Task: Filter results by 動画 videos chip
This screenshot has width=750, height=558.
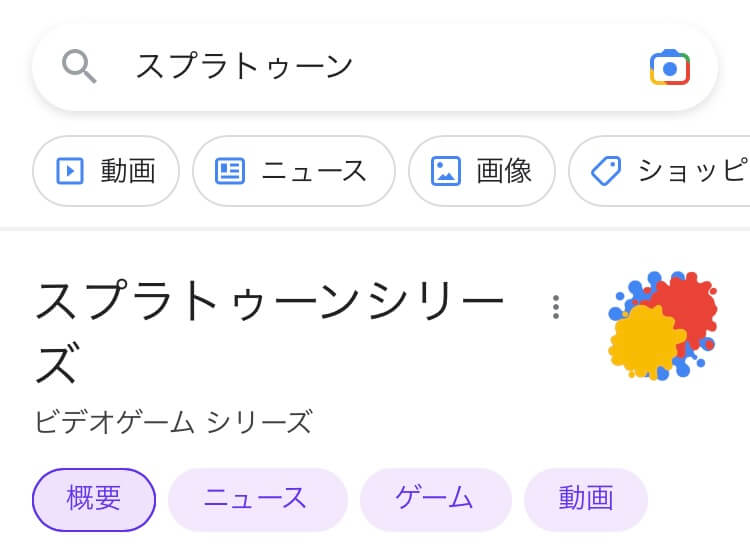Action: [x=106, y=171]
